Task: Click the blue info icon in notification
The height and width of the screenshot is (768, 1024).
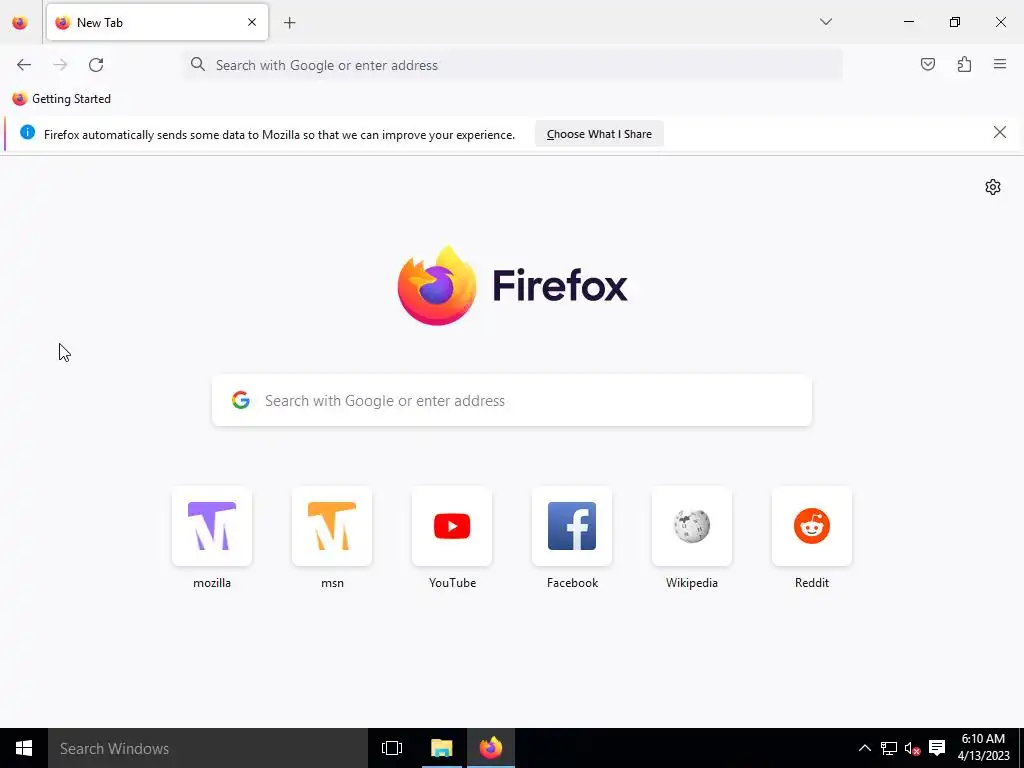Action: (27, 133)
